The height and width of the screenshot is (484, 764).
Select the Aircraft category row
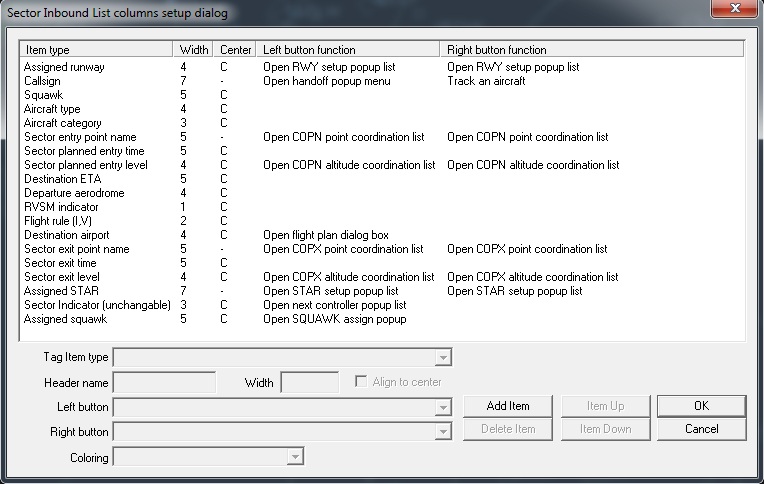(382, 123)
